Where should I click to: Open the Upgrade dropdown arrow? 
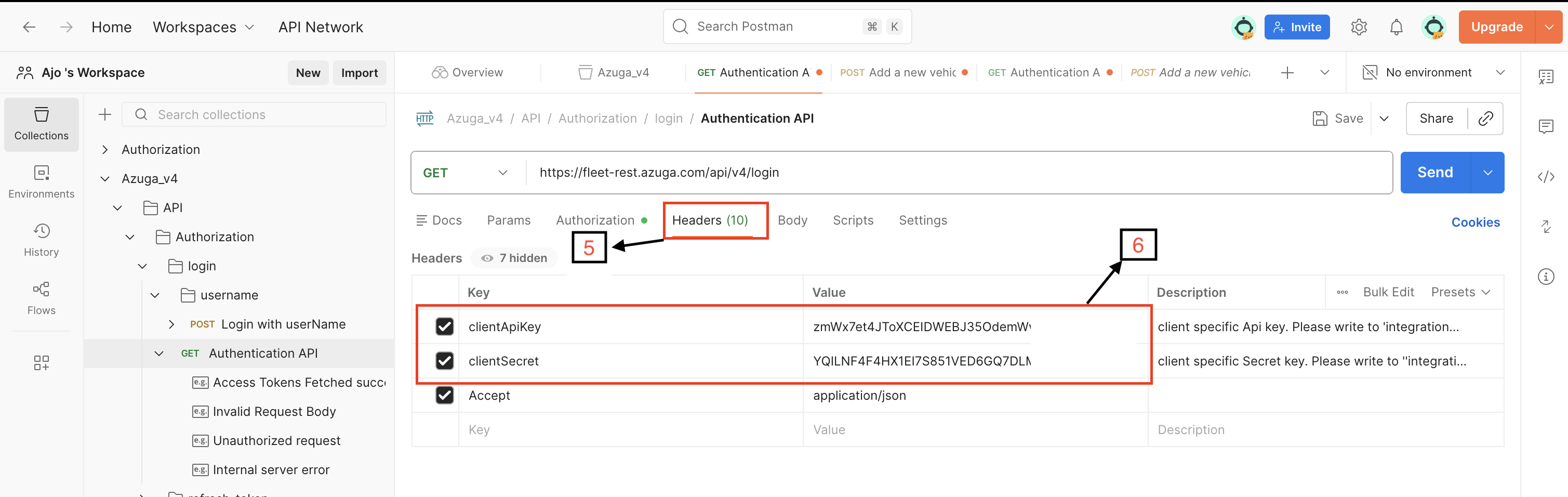point(1549,27)
